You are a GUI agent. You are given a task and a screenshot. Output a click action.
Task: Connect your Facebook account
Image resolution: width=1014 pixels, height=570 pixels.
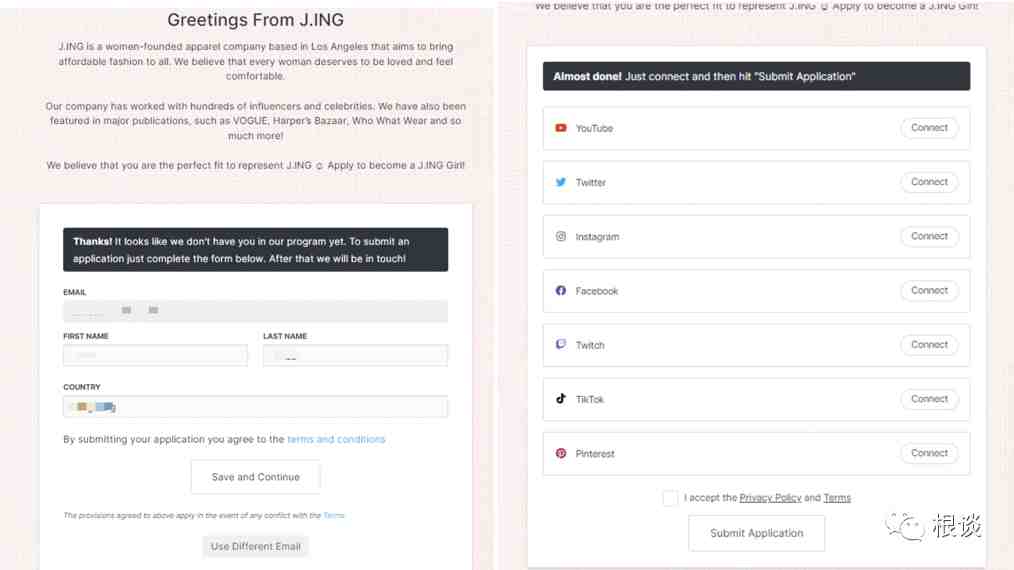[929, 290]
